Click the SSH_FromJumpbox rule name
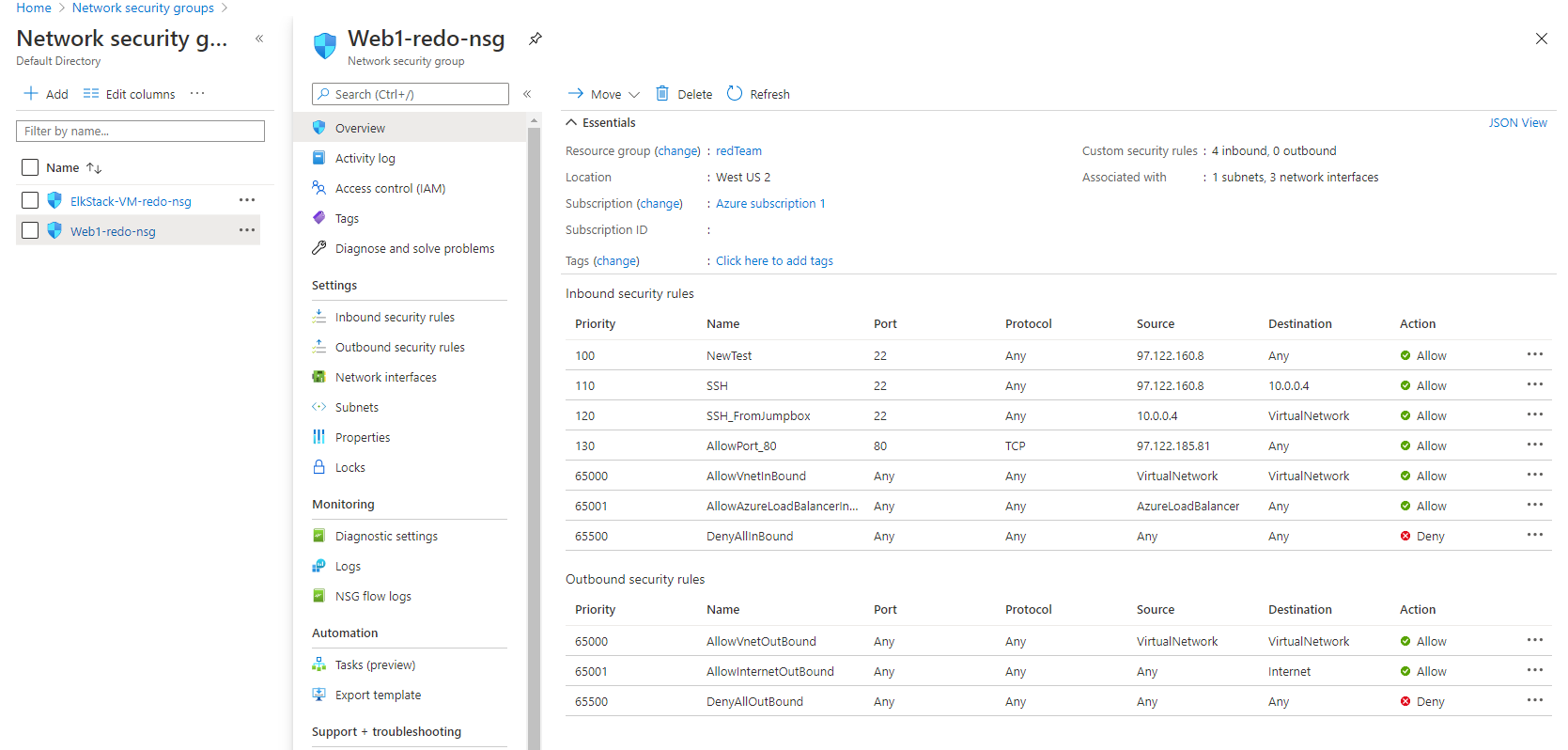The width and height of the screenshot is (1568, 750). [758, 416]
